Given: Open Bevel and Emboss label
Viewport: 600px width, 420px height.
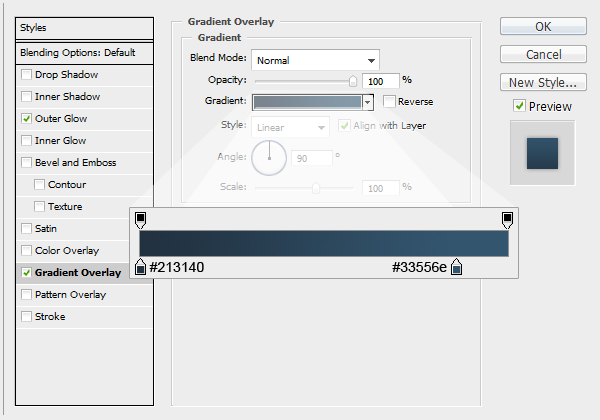Looking at the screenshot, I should [75, 163].
